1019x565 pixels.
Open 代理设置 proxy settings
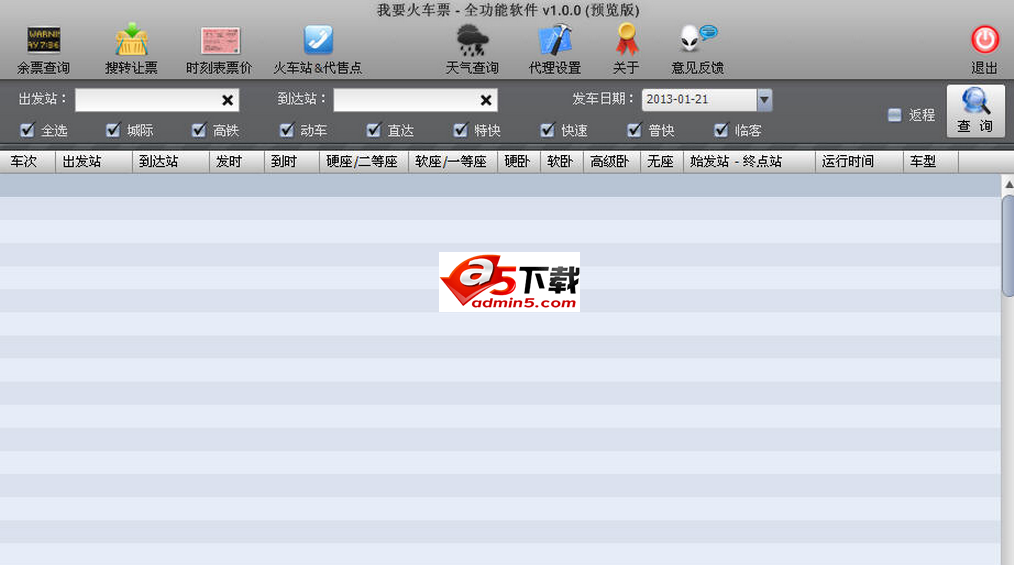555,42
